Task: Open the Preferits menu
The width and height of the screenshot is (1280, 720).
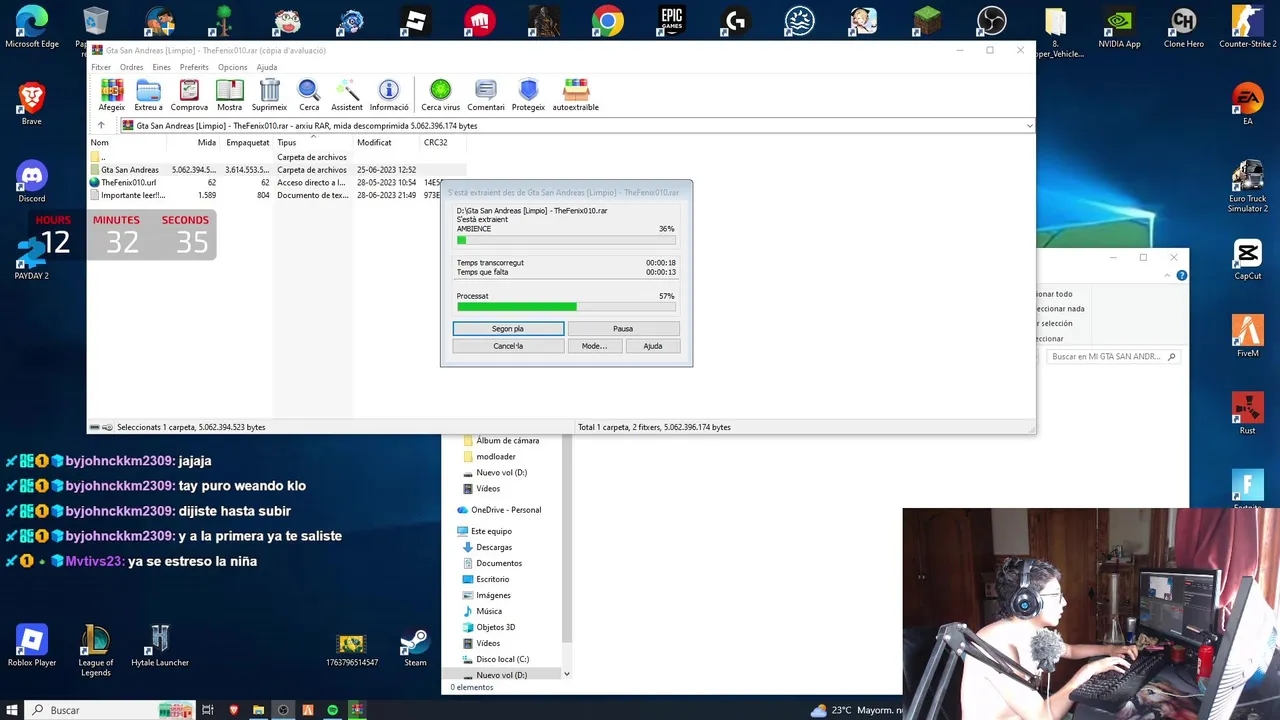Action: (194, 67)
